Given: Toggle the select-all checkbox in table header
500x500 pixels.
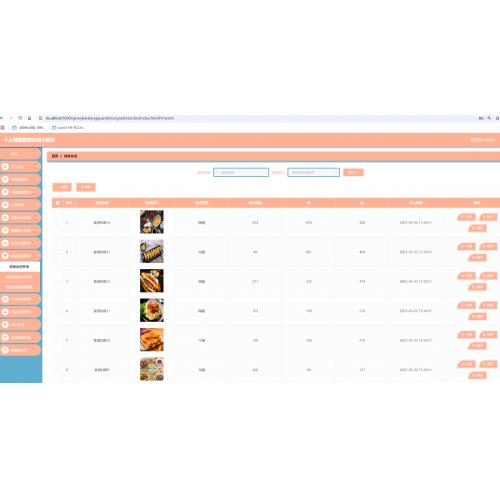Looking at the screenshot, I should [58, 203].
